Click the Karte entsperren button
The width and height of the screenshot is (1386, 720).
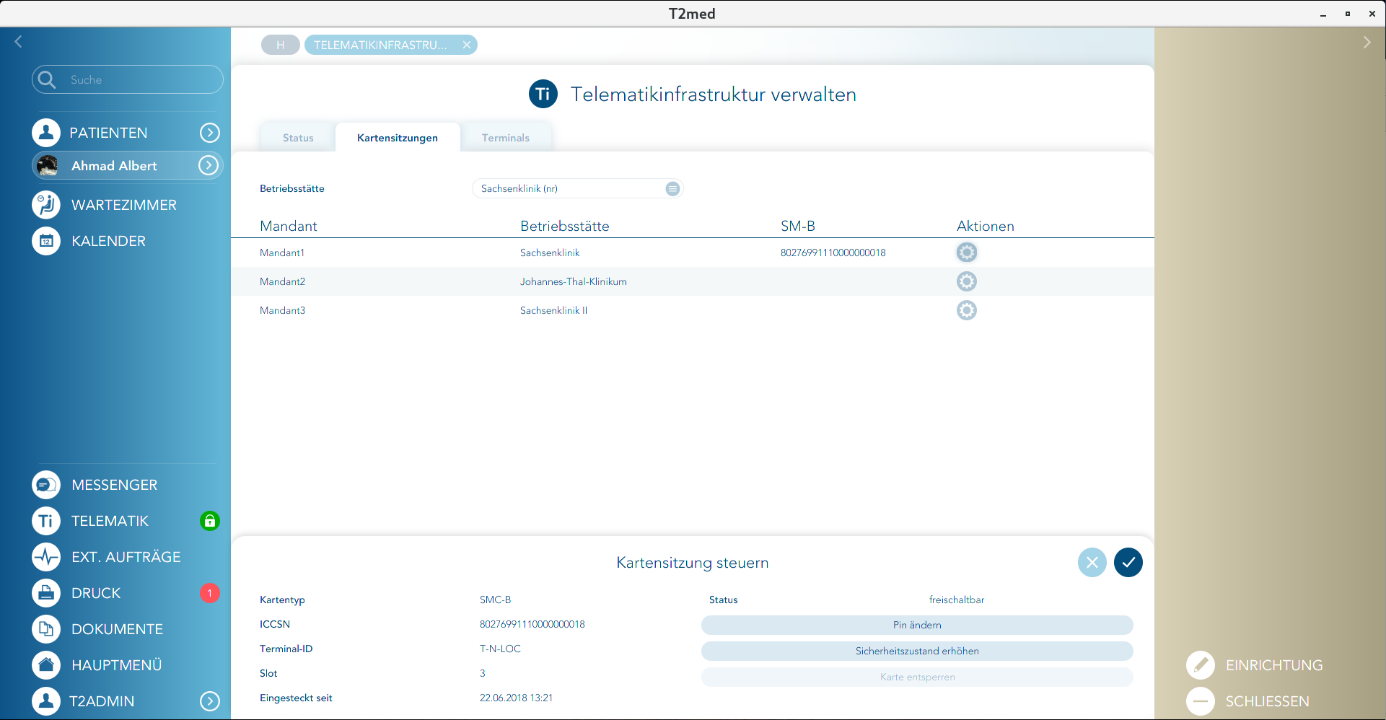pos(917,677)
